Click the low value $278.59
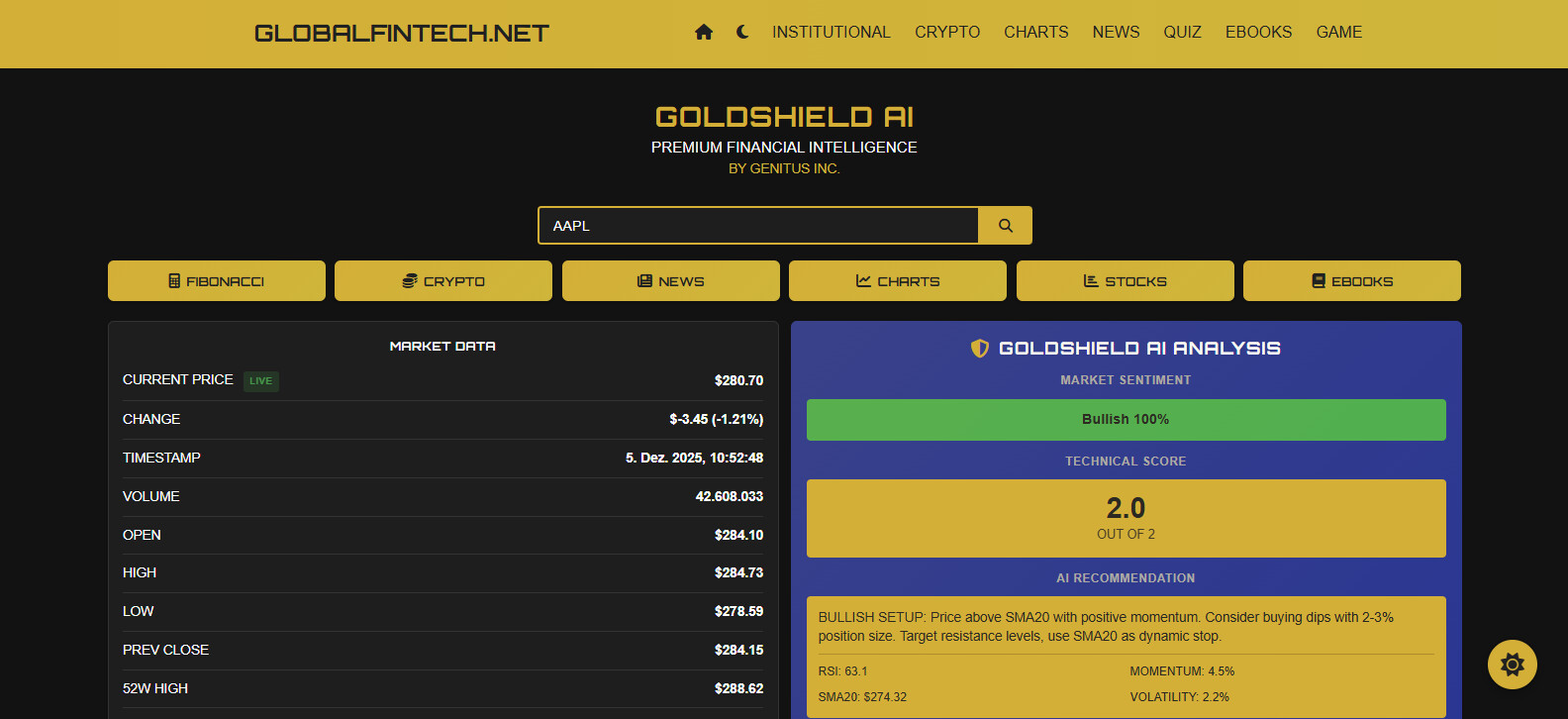This screenshot has width=1568, height=719. point(738,611)
